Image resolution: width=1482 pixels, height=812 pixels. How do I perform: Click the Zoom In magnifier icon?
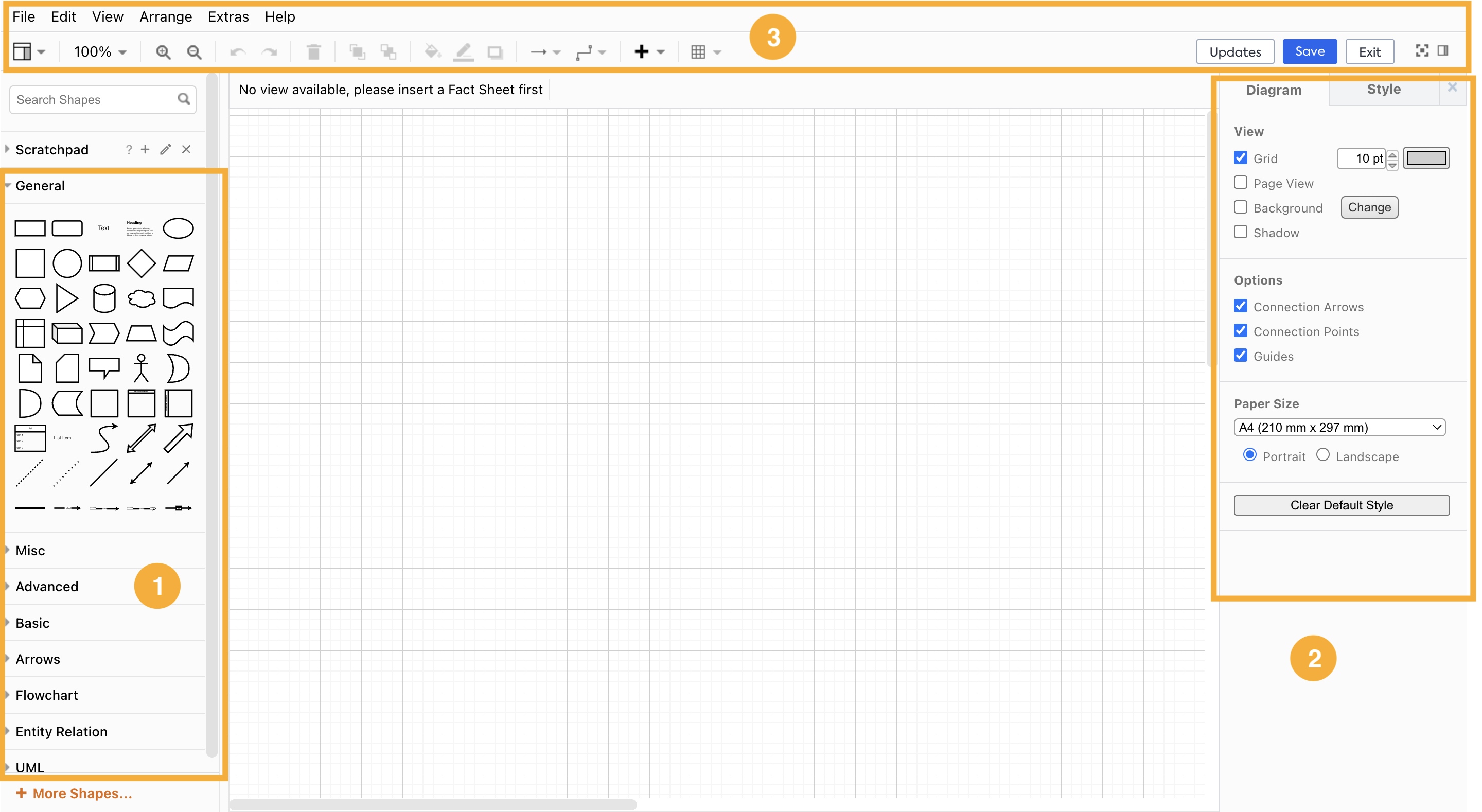(x=164, y=52)
